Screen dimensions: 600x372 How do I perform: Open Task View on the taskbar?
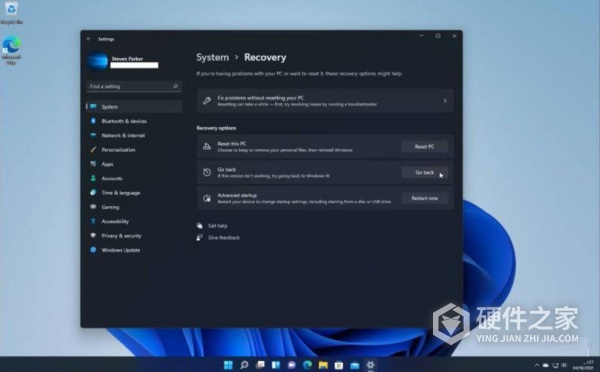(x=260, y=365)
